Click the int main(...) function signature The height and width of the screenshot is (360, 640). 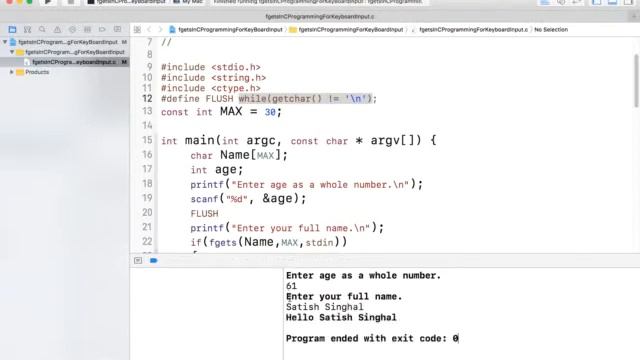coord(299,140)
